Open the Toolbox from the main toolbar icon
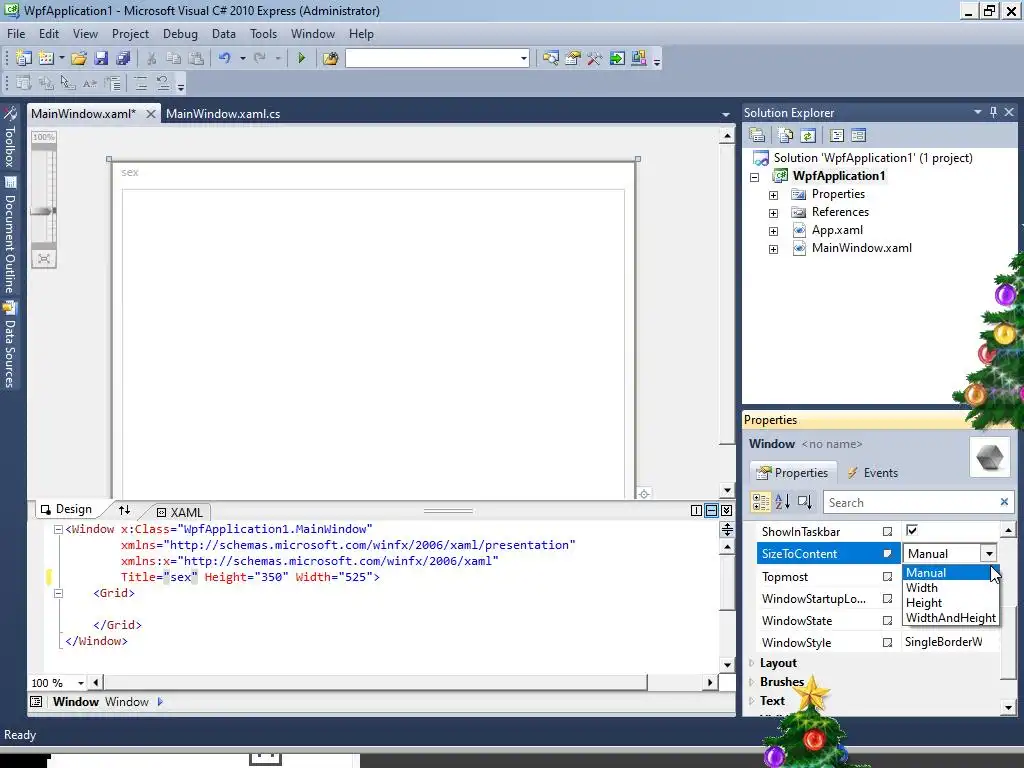The image size is (1024, 768). [x=594, y=59]
